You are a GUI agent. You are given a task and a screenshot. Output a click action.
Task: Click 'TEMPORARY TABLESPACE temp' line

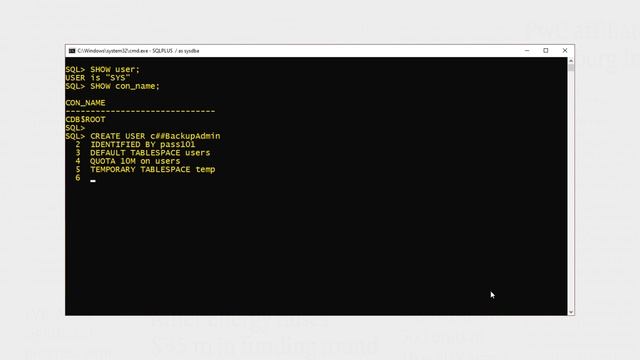point(153,169)
